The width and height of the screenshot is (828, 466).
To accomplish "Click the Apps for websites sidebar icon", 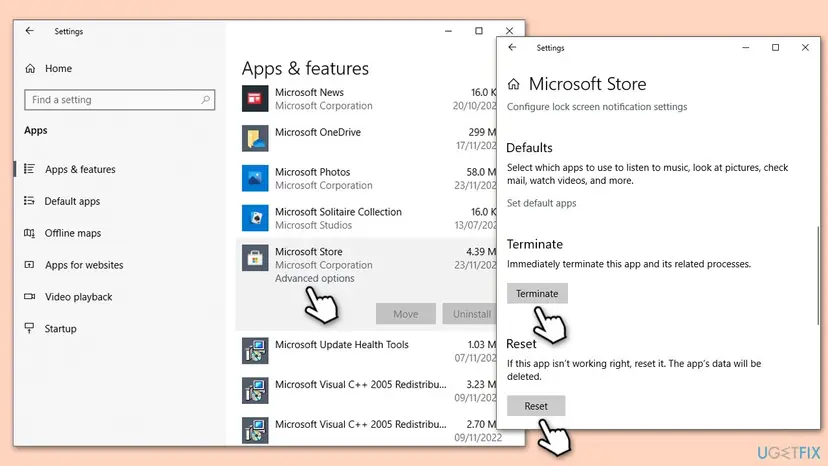I will click(x=30, y=265).
